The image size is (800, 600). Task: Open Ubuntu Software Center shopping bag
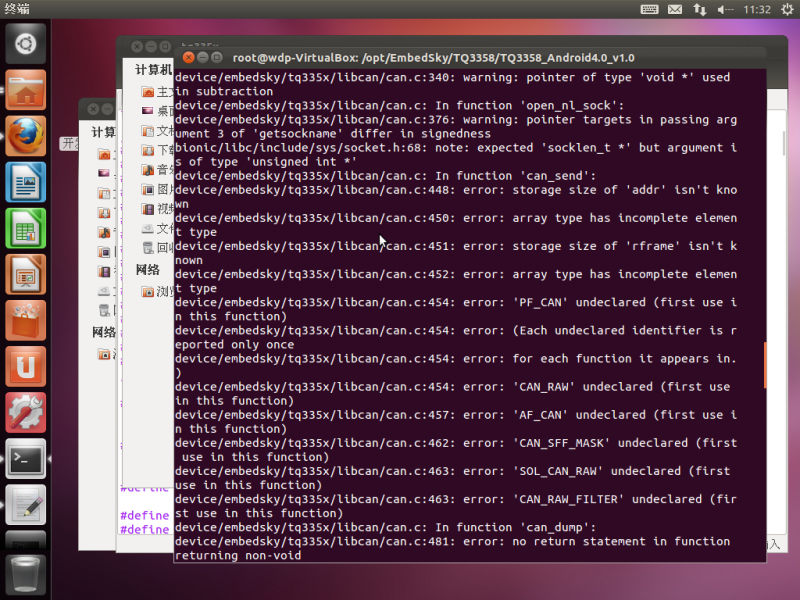tap(25, 321)
